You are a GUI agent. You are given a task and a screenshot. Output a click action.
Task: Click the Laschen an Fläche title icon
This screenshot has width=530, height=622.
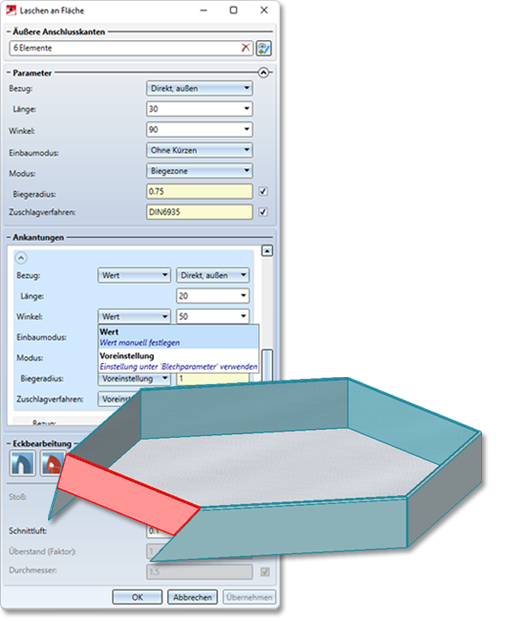tap(11, 10)
